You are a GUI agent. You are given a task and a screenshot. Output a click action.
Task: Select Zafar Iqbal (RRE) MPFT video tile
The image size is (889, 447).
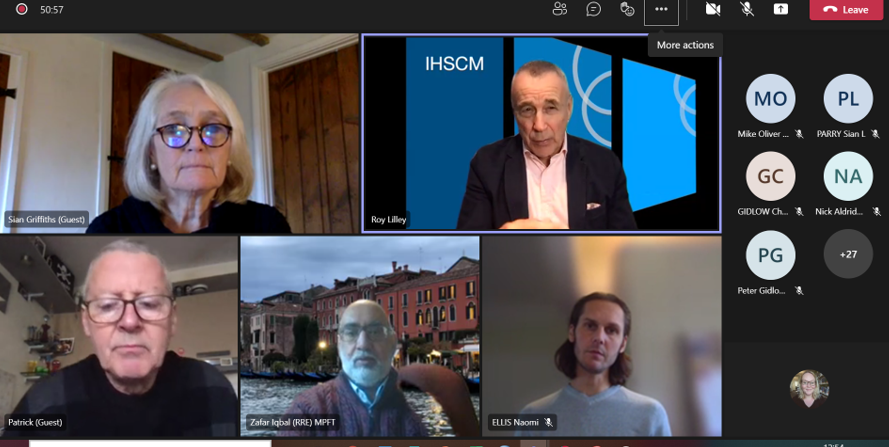(360, 336)
